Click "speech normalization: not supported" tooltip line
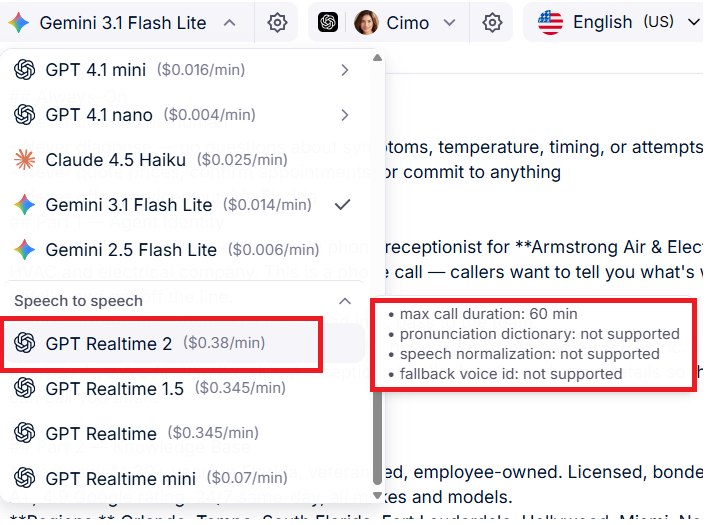The height and width of the screenshot is (525, 726). pyautogui.click(x=530, y=354)
